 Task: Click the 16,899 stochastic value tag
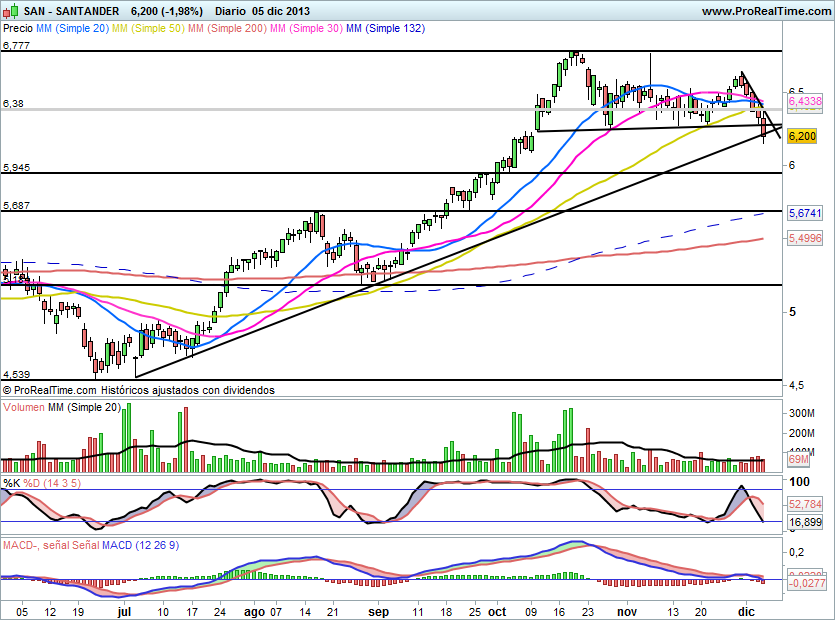tap(805, 522)
